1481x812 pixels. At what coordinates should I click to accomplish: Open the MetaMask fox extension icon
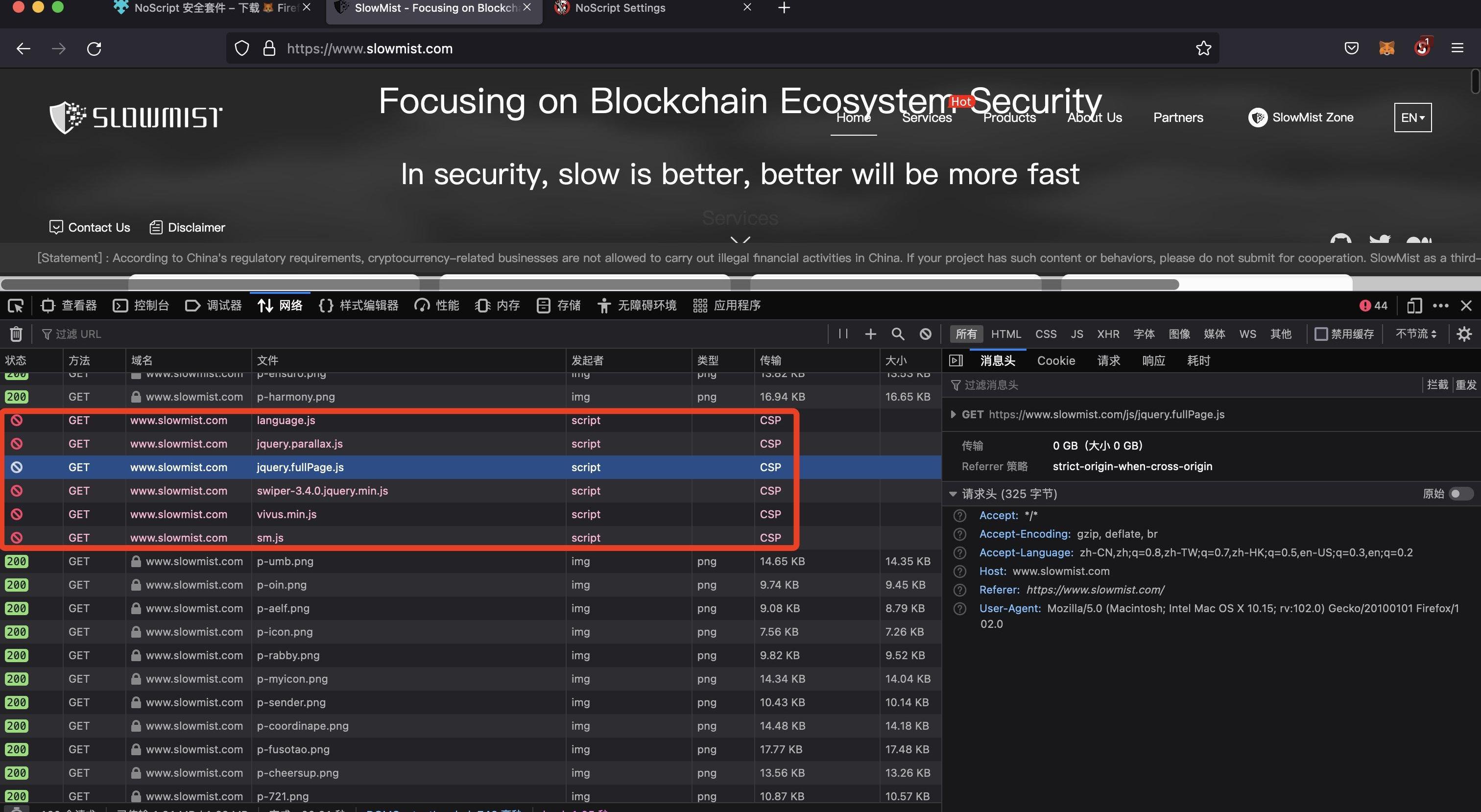[1386, 48]
